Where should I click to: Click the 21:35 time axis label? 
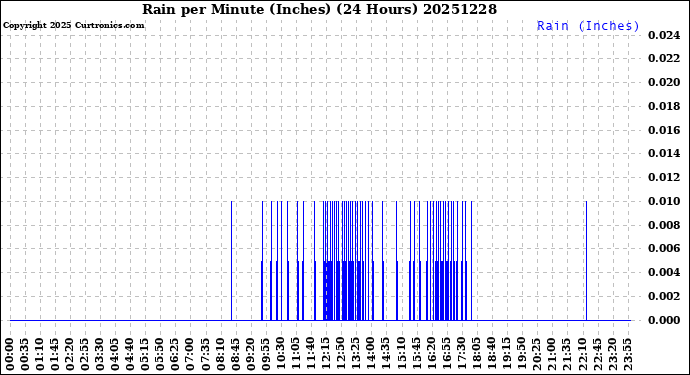[x=567, y=355]
